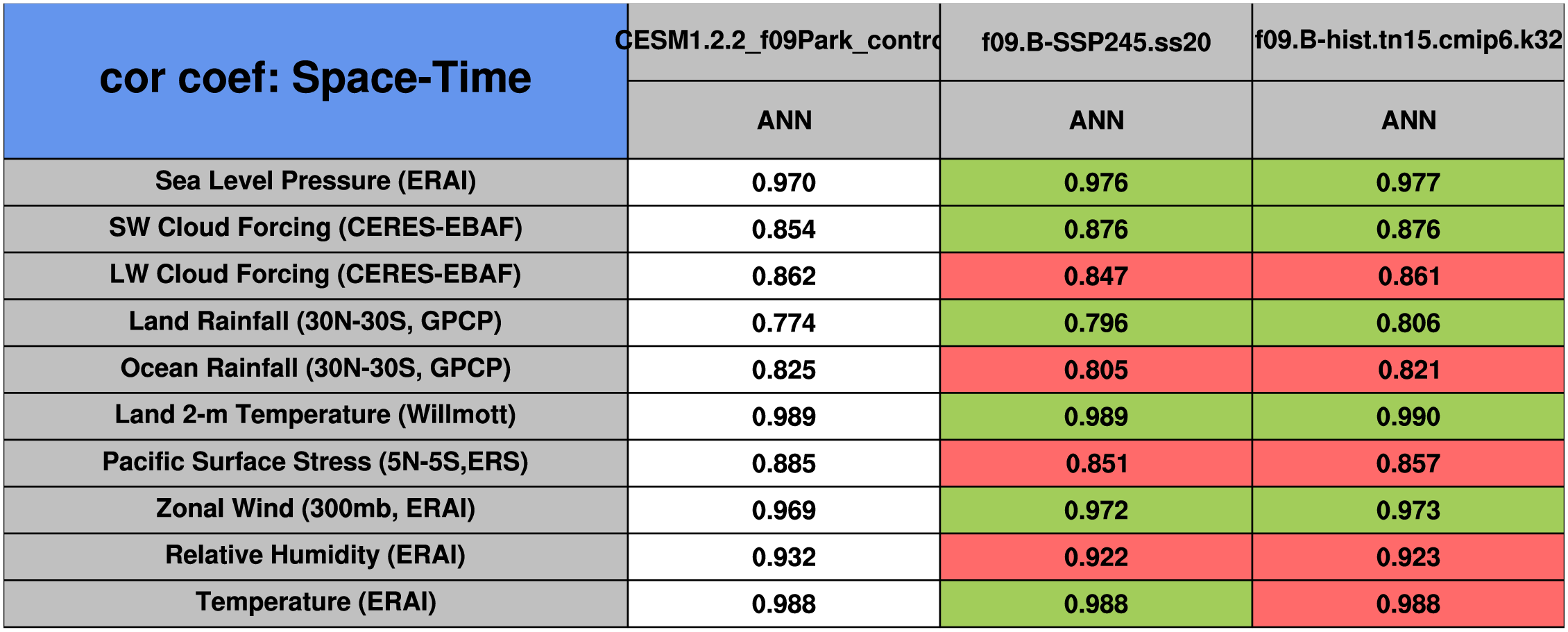Select the Ocean Rainfall (30N-30S, GPCP) label
This screenshot has height=632, width=1568.
tap(316, 368)
